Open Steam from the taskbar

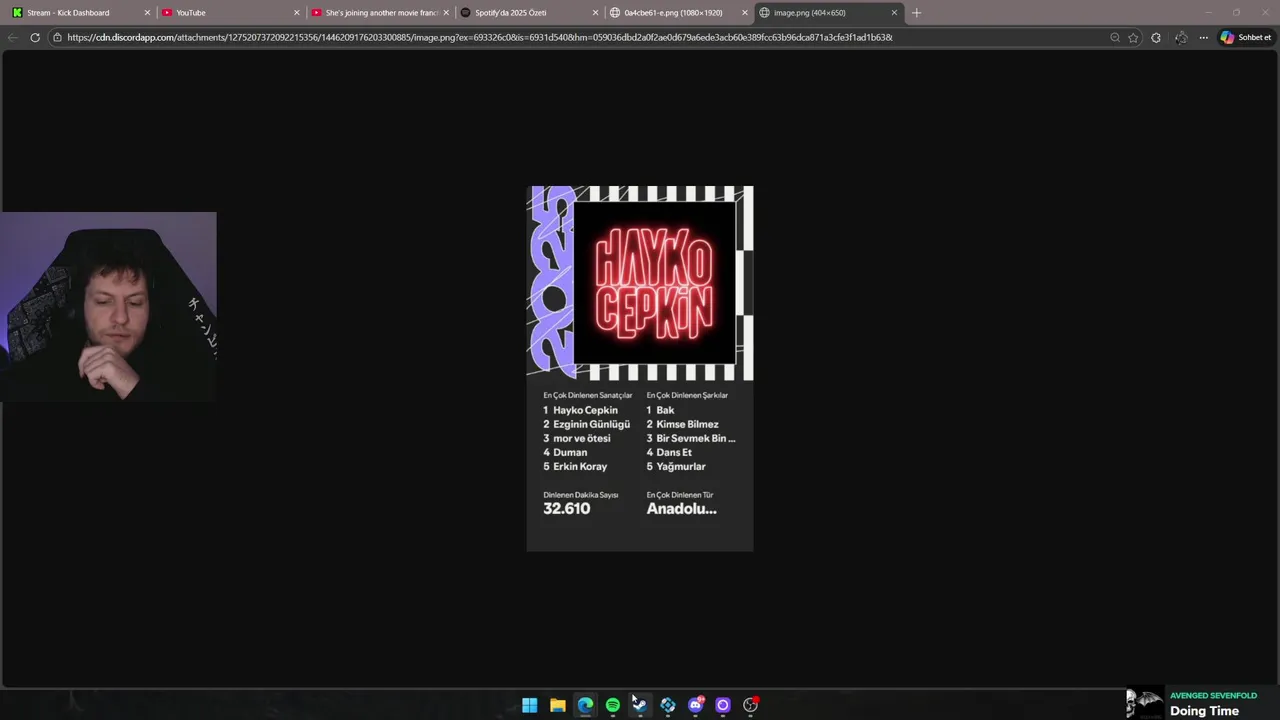tap(640, 705)
